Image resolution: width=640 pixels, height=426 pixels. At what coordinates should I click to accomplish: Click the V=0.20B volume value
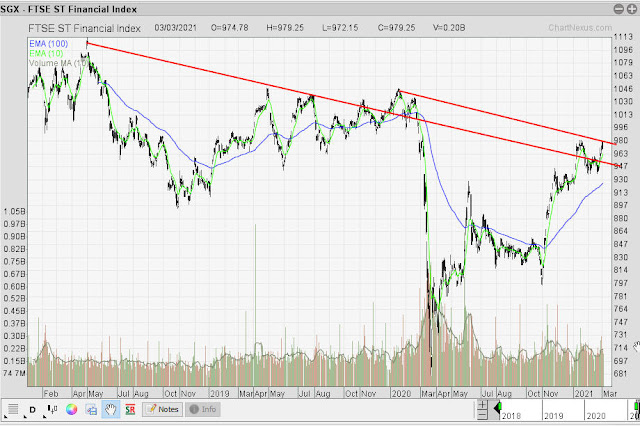(x=449, y=28)
